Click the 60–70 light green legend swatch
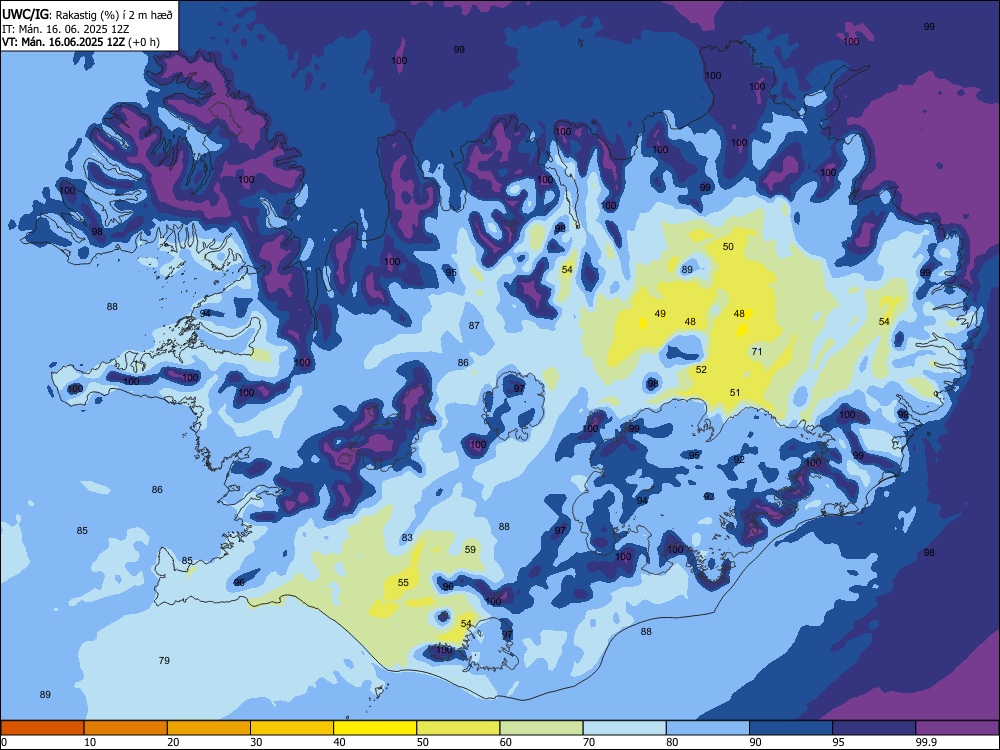 tap(541, 728)
